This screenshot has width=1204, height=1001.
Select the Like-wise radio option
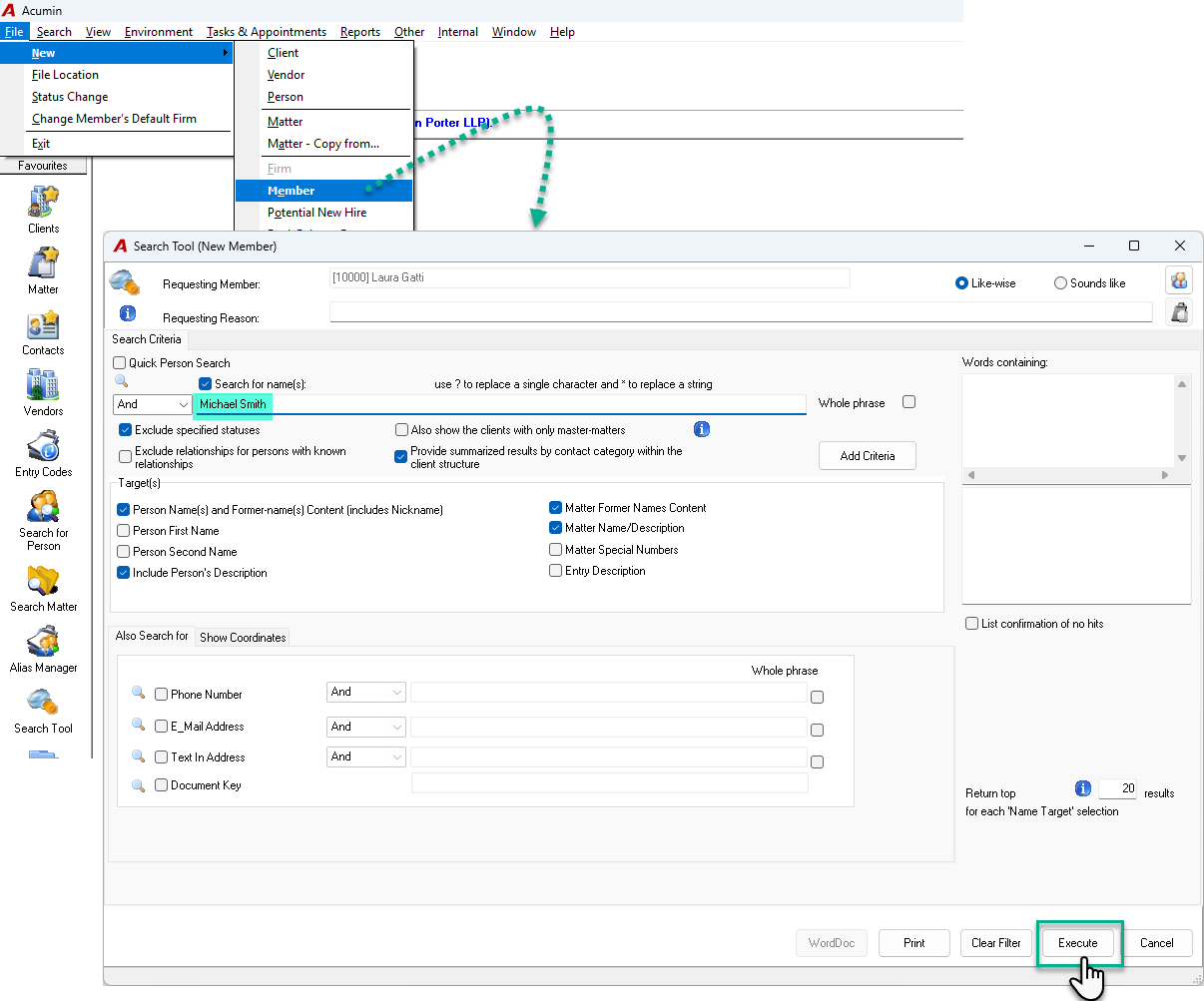[x=962, y=283]
